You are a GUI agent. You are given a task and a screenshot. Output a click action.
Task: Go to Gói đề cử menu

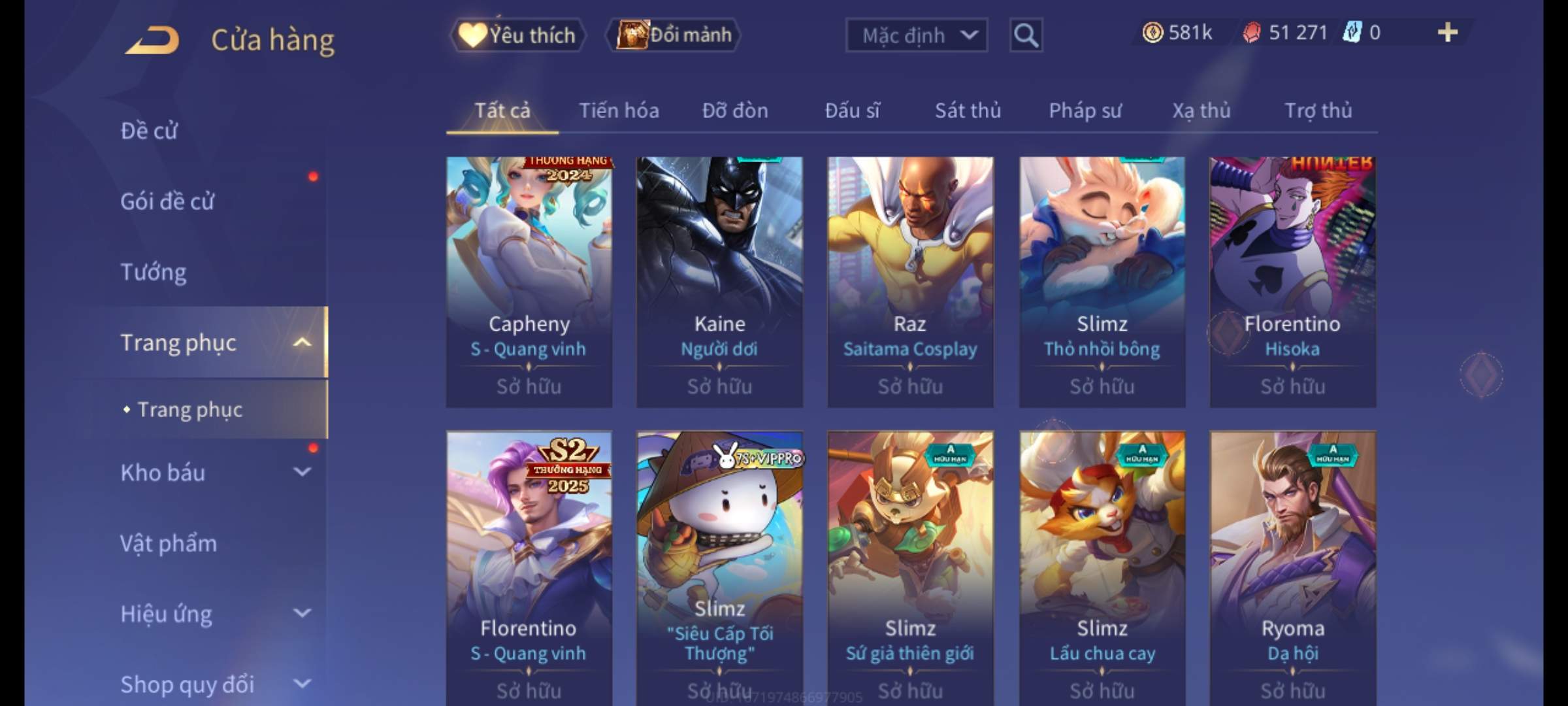coord(167,201)
